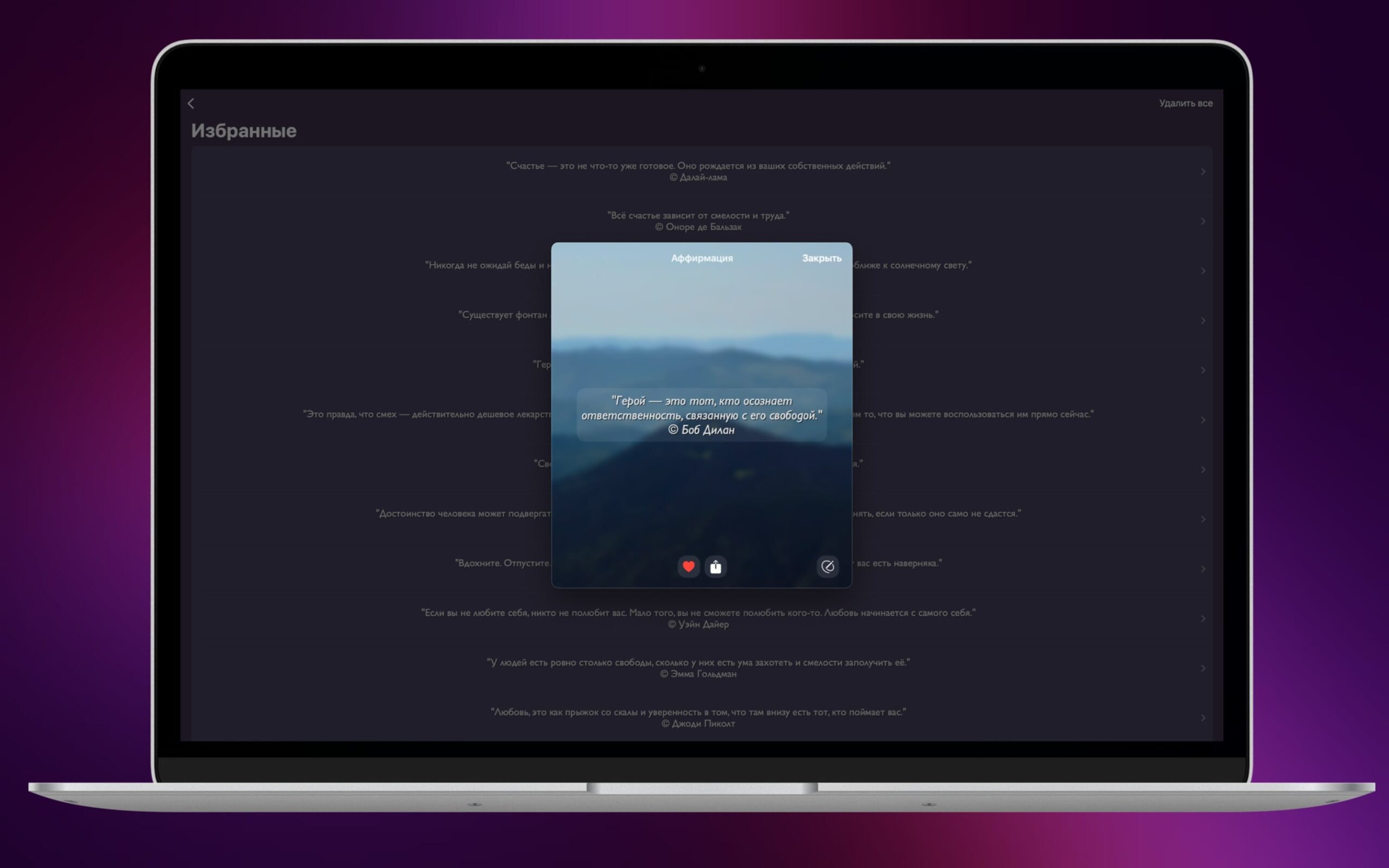The width and height of the screenshot is (1389, 868).
Task: Unfavorite the quote with the red heart
Action: pos(688,566)
